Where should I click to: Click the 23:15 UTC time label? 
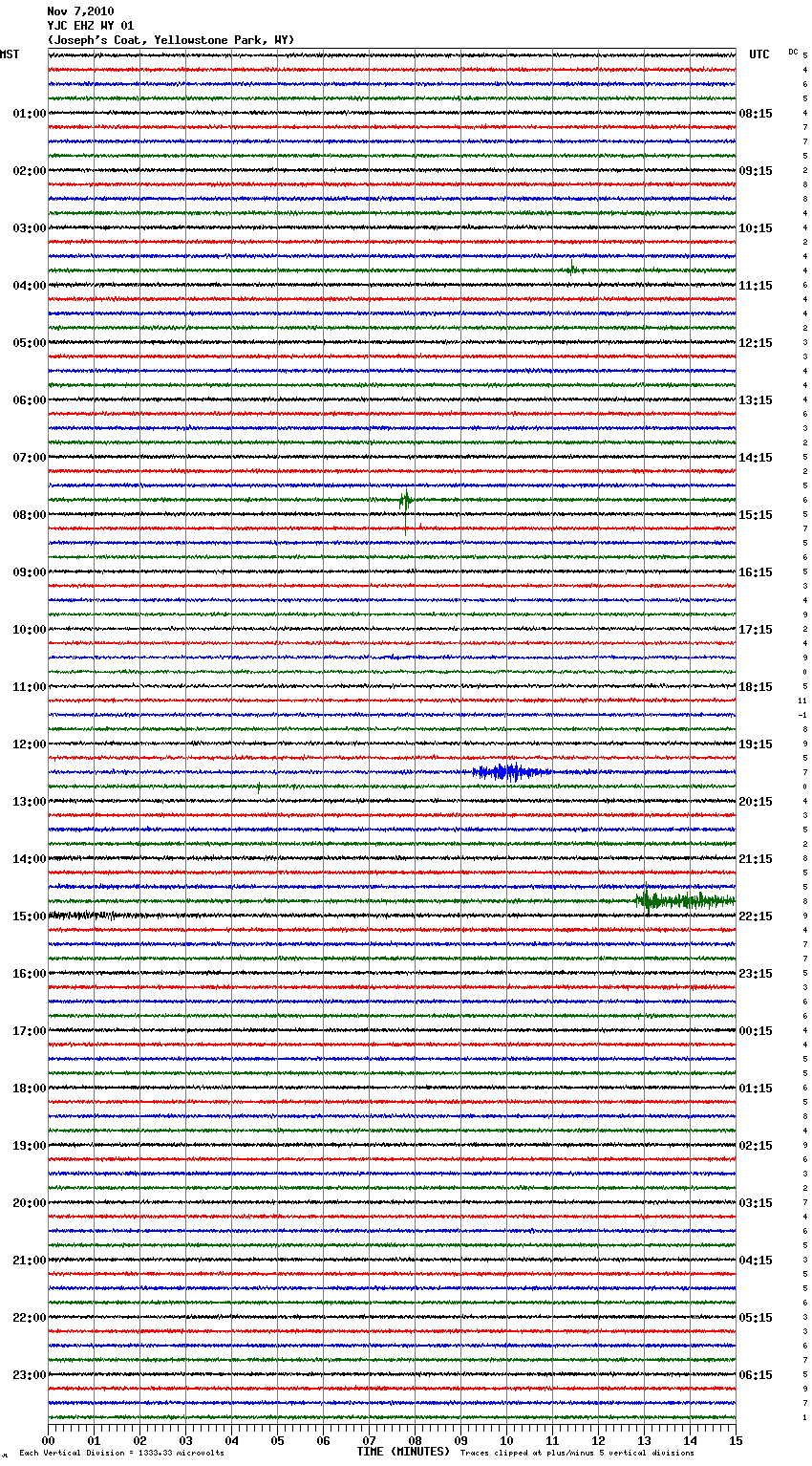[x=756, y=974]
